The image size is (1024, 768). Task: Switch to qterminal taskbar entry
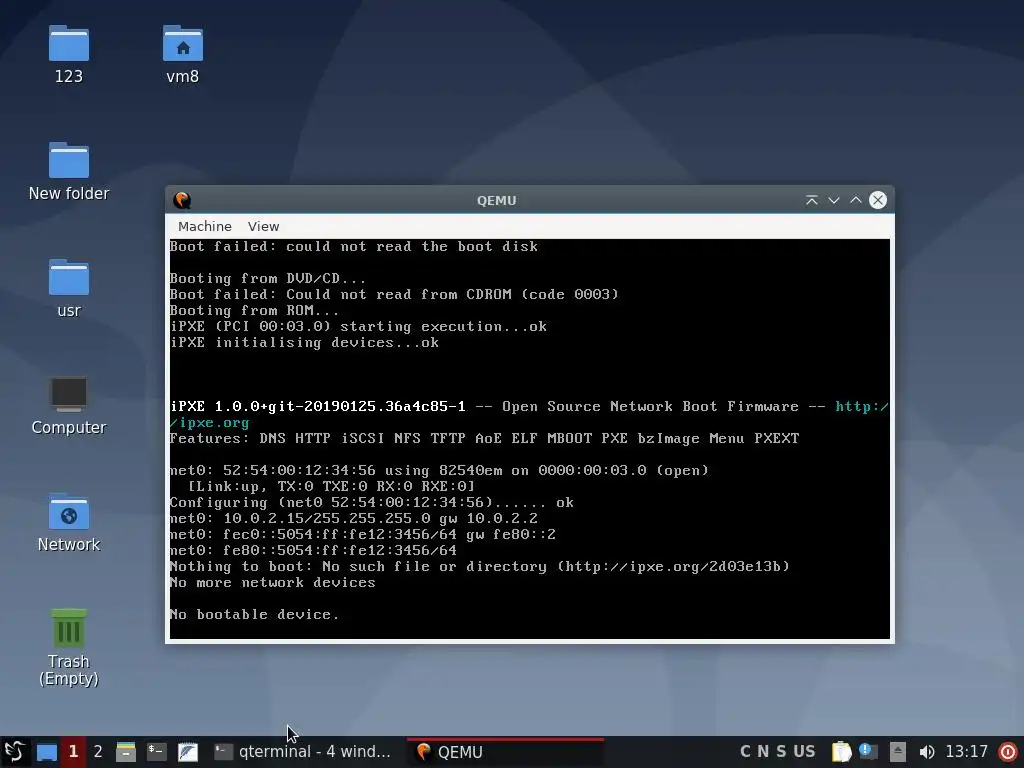point(304,752)
